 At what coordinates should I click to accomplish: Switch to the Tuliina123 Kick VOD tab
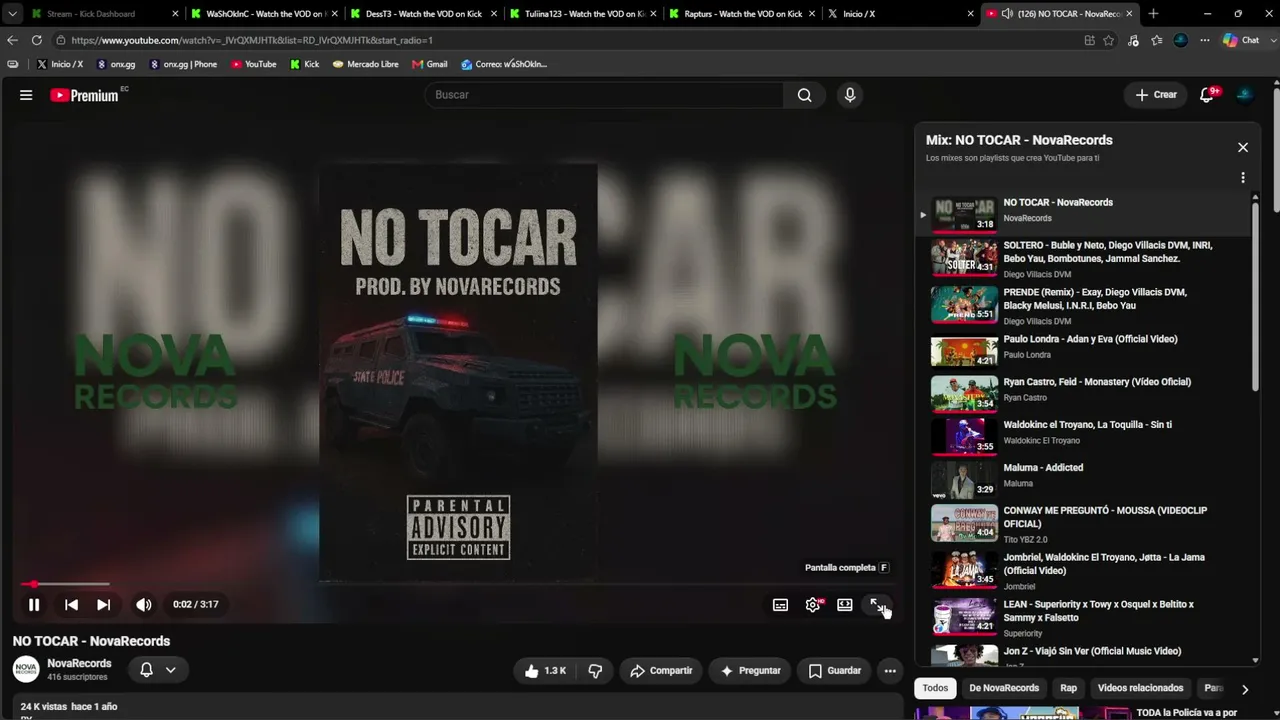coord(583,14)
